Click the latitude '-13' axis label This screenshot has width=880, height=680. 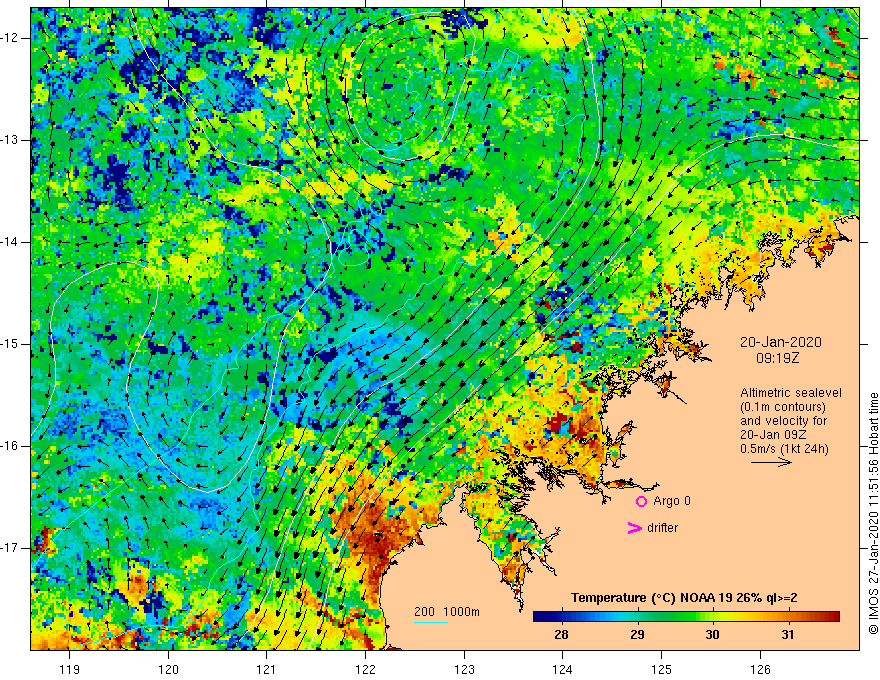pos(11,140)
